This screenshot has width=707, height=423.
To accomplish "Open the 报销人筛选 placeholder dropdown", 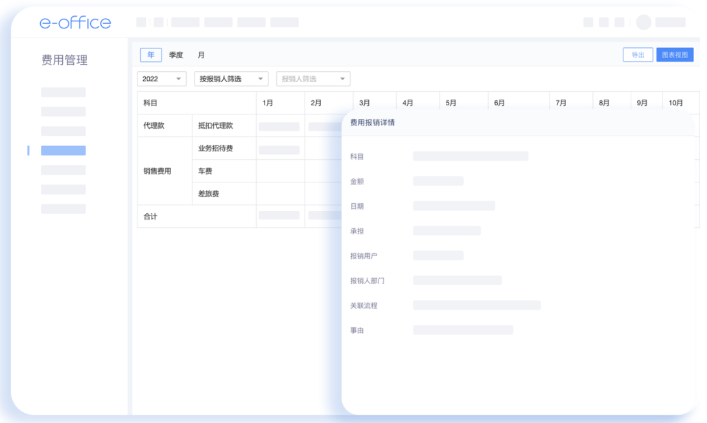I will [313, 79].
